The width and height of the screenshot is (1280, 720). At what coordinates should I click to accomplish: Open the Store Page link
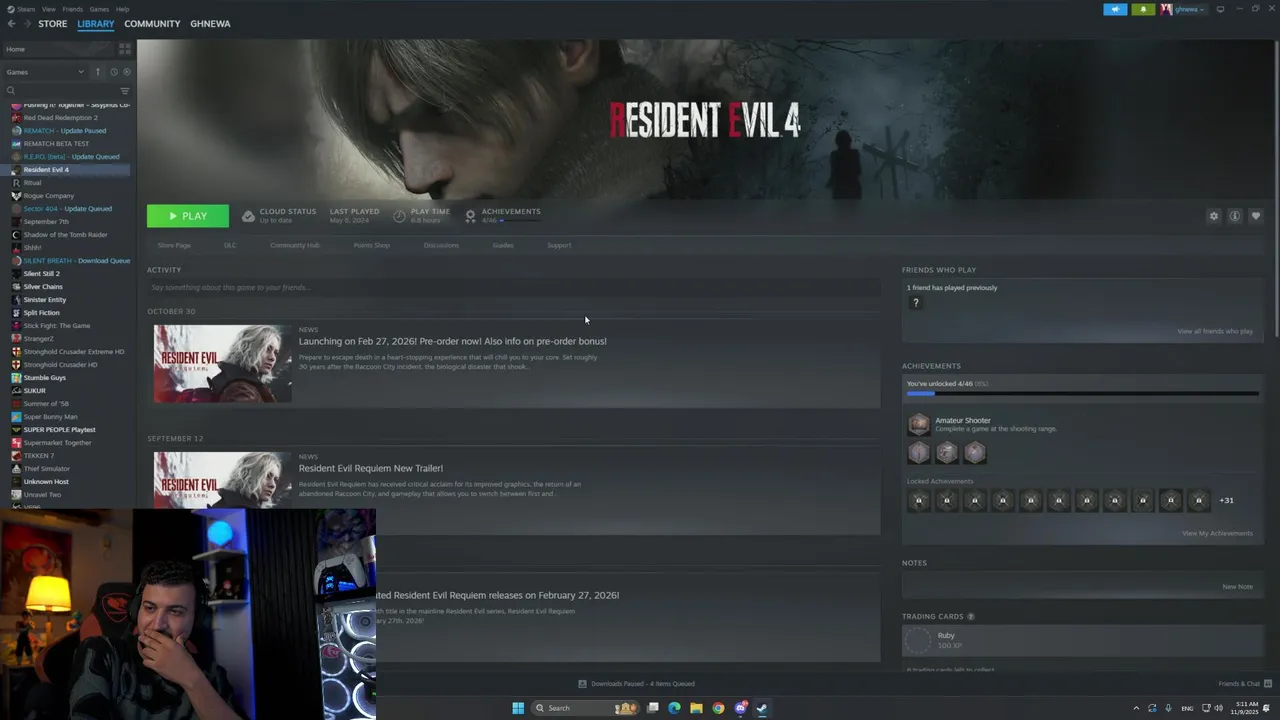click(x=174, y=245)
